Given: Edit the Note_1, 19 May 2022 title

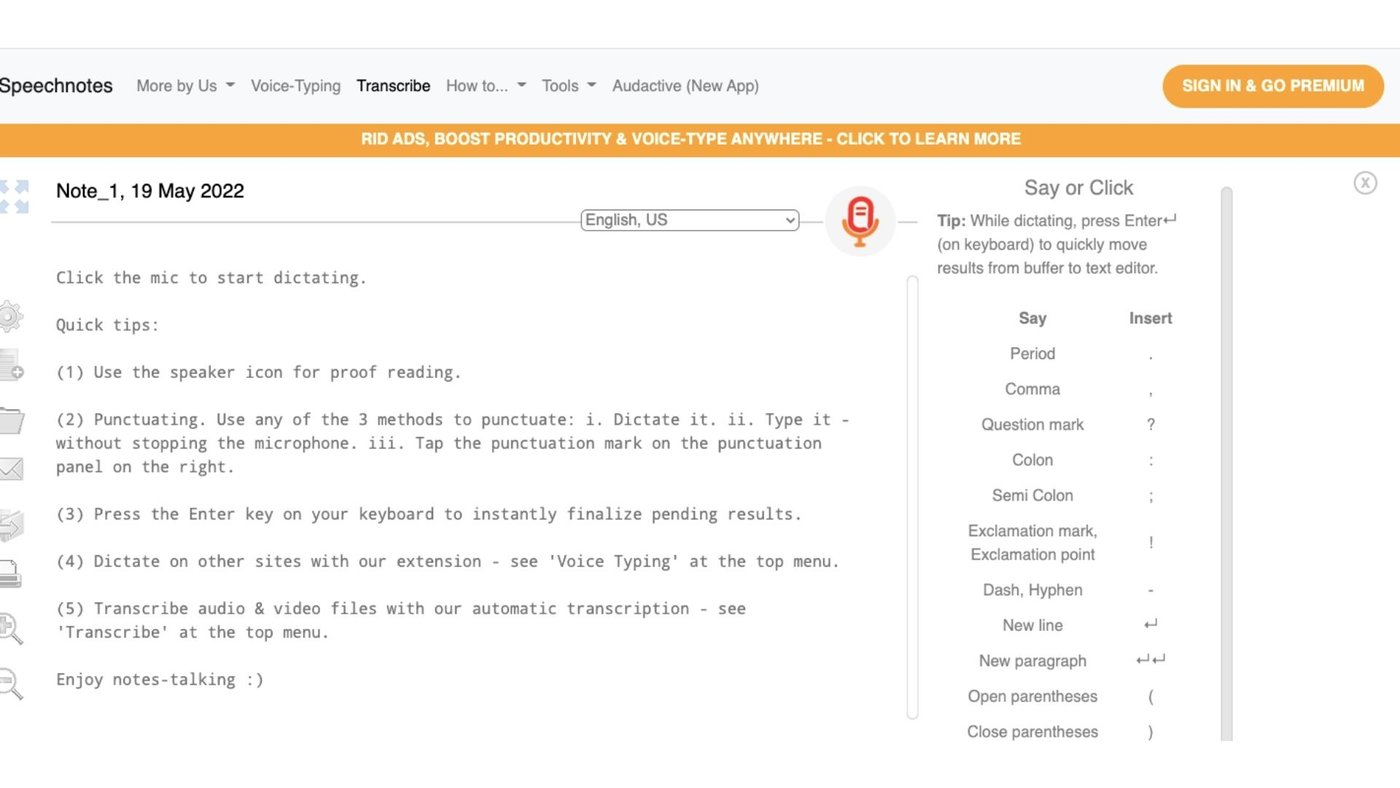Looking at the screenshot, I should click(150, 191).
